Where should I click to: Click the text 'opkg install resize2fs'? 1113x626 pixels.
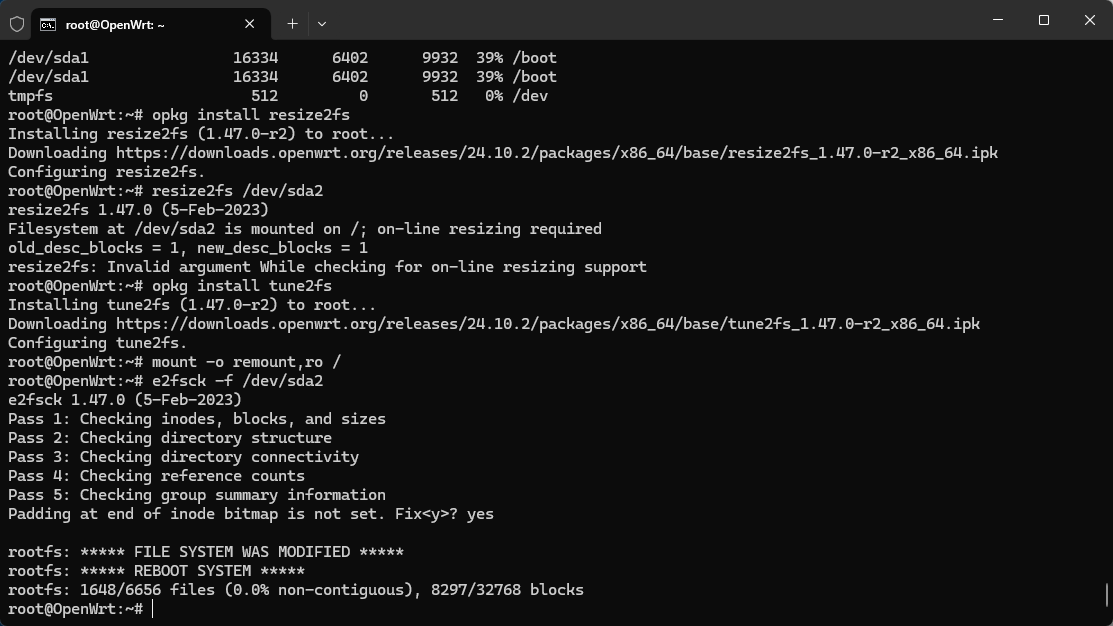(251, 115)
